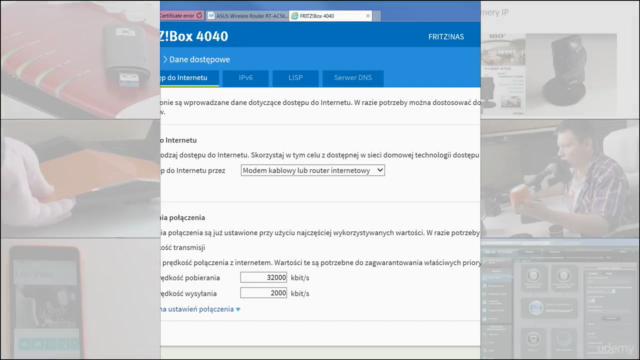Expand the ustawień połączenia settings link
Viewport: 640px width, 360px height.
click(x=200, y=309)
